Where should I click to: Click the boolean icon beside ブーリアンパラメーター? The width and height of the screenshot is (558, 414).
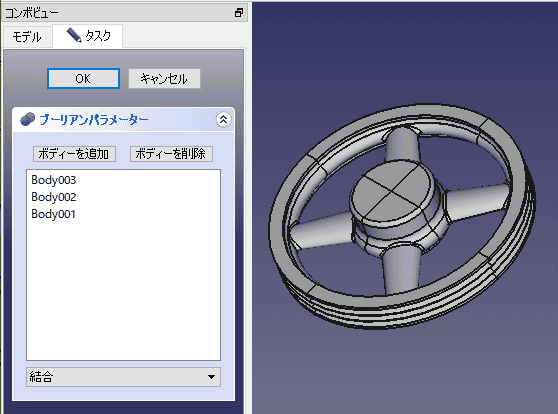point(27,119)
